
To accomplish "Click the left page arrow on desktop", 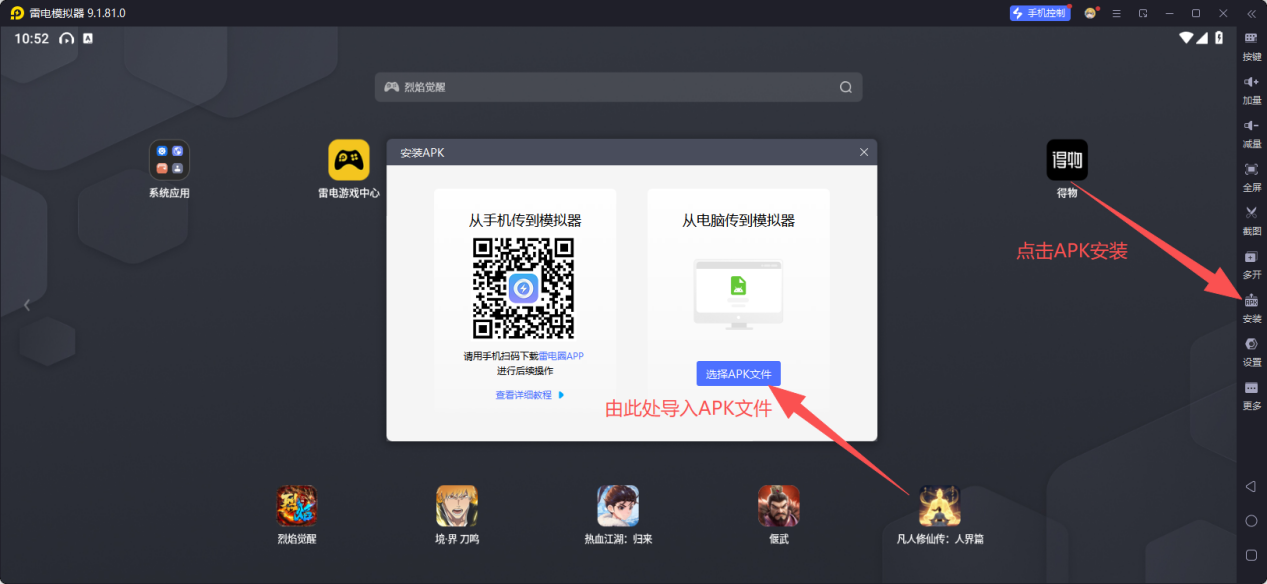I will pos(27,305).
